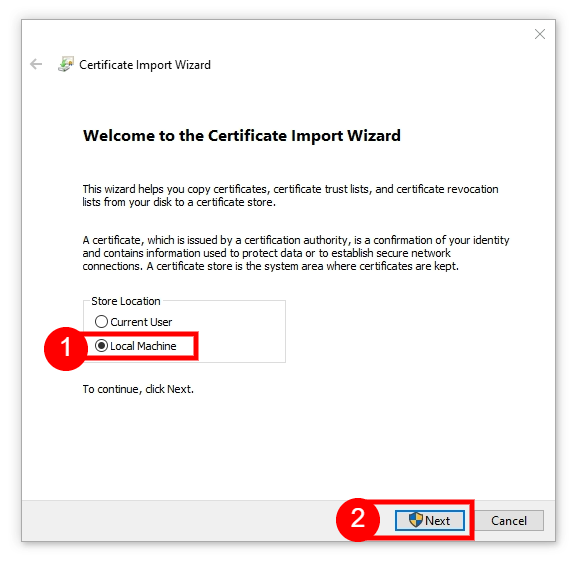Click the Store Location group label
The height and width of the screenshot is (568, 583).
pos(126,301)
